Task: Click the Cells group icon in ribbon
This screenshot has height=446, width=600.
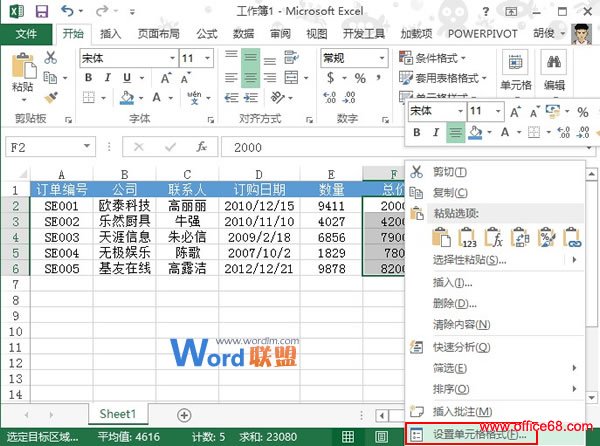Action: (515, 62)
